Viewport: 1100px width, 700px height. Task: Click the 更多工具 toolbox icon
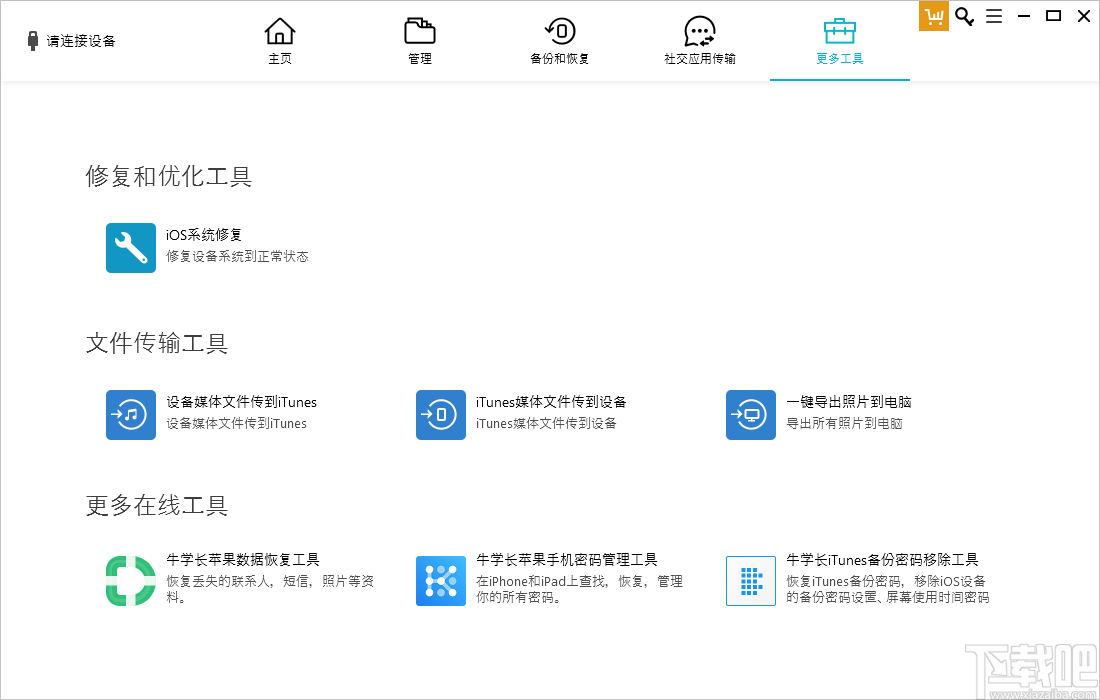tap(840, 31)
